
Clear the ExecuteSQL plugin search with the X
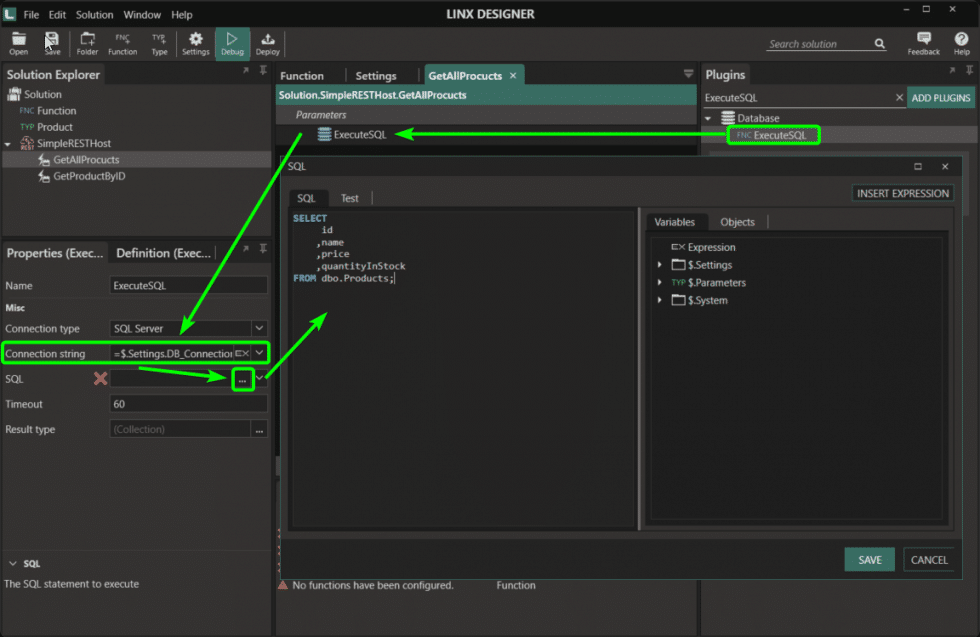[900, 97]
